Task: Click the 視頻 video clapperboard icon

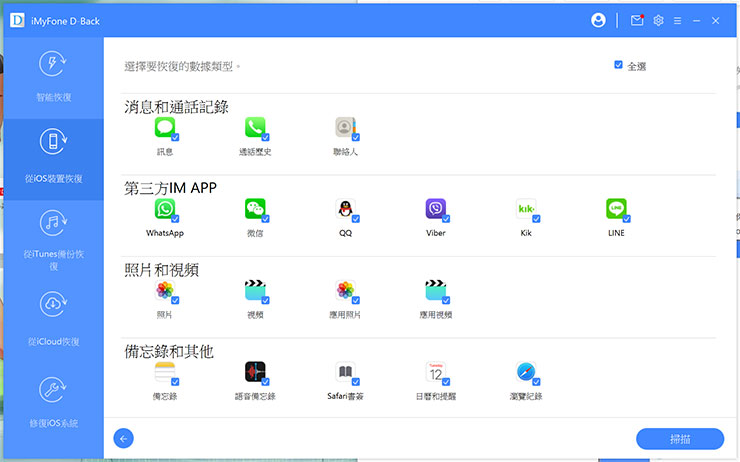Action: point(255,290)
